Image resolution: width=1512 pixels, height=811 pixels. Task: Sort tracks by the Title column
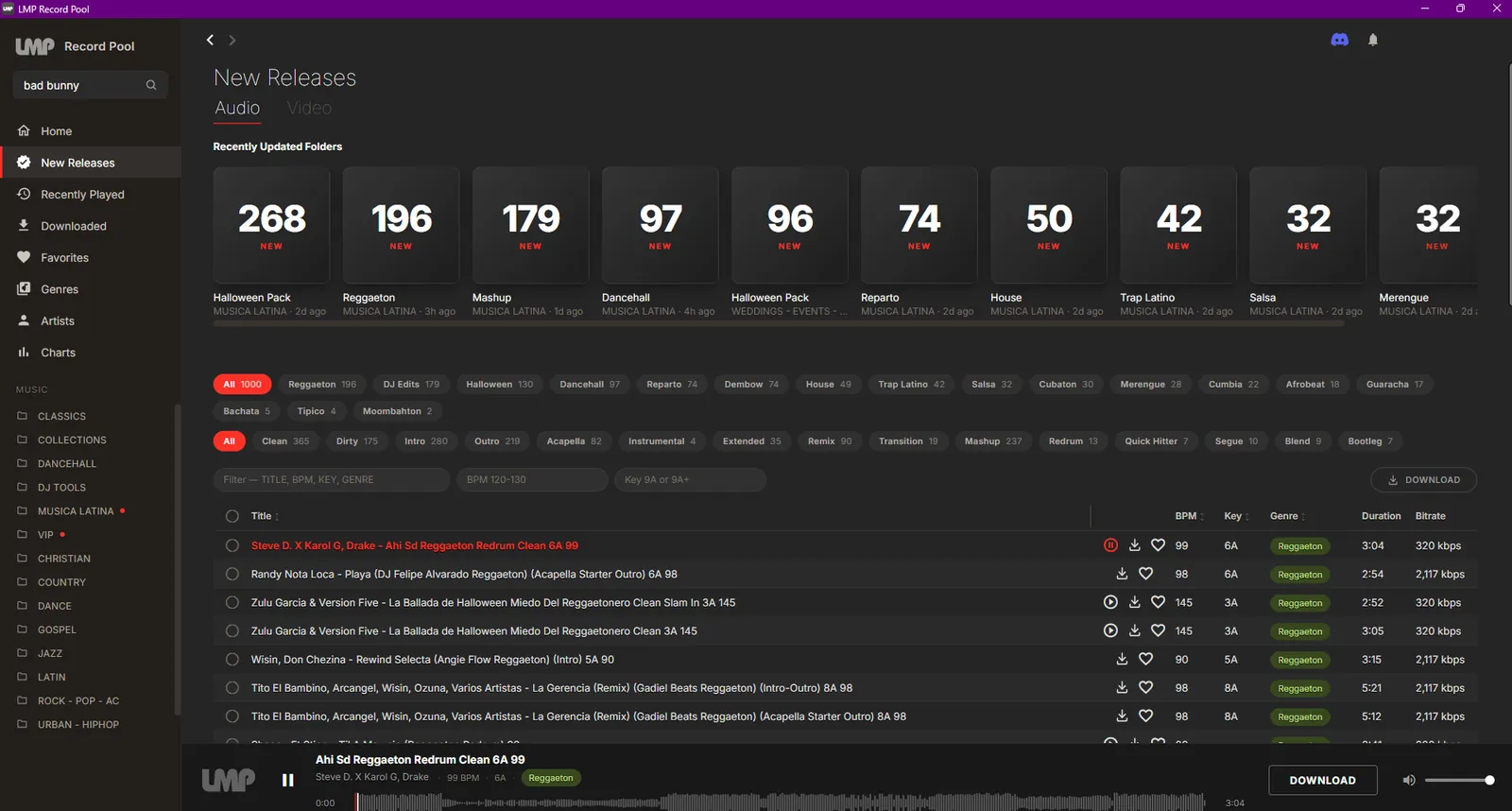tap(265, 516)
